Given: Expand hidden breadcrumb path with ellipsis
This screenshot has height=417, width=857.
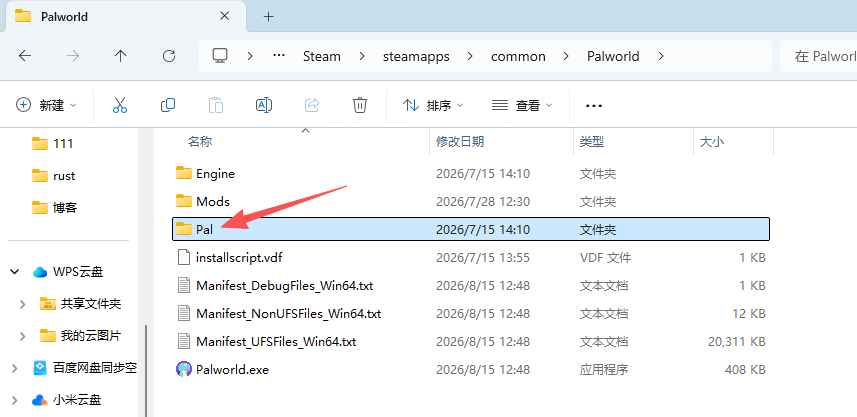Looking at the screenshot, I should point(279,56).
